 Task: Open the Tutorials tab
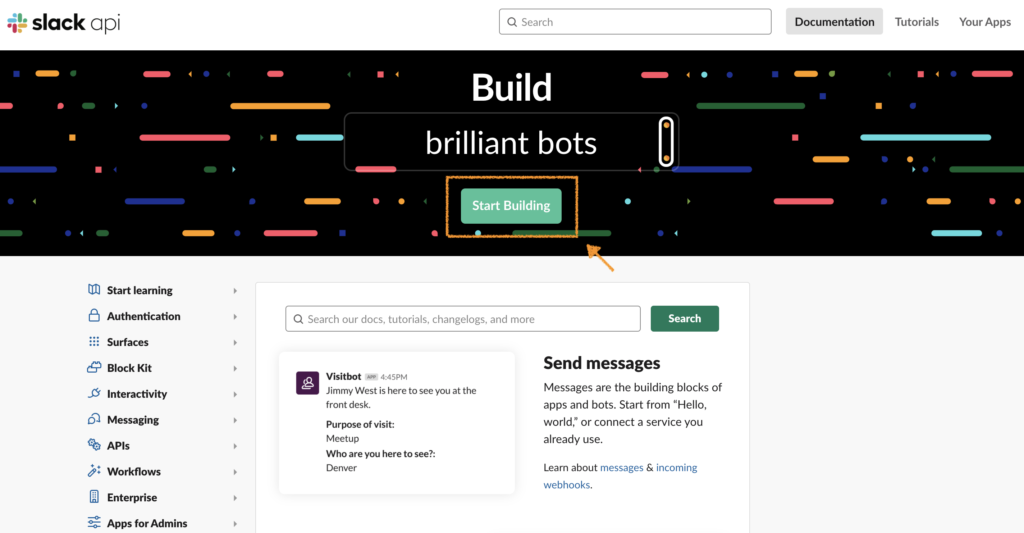pyautogui.click(x=916, y=22)
